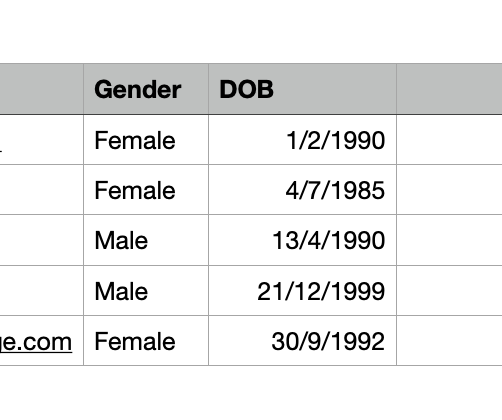
Task: Click the header cell left of Gender
Action: pos(42,89)
